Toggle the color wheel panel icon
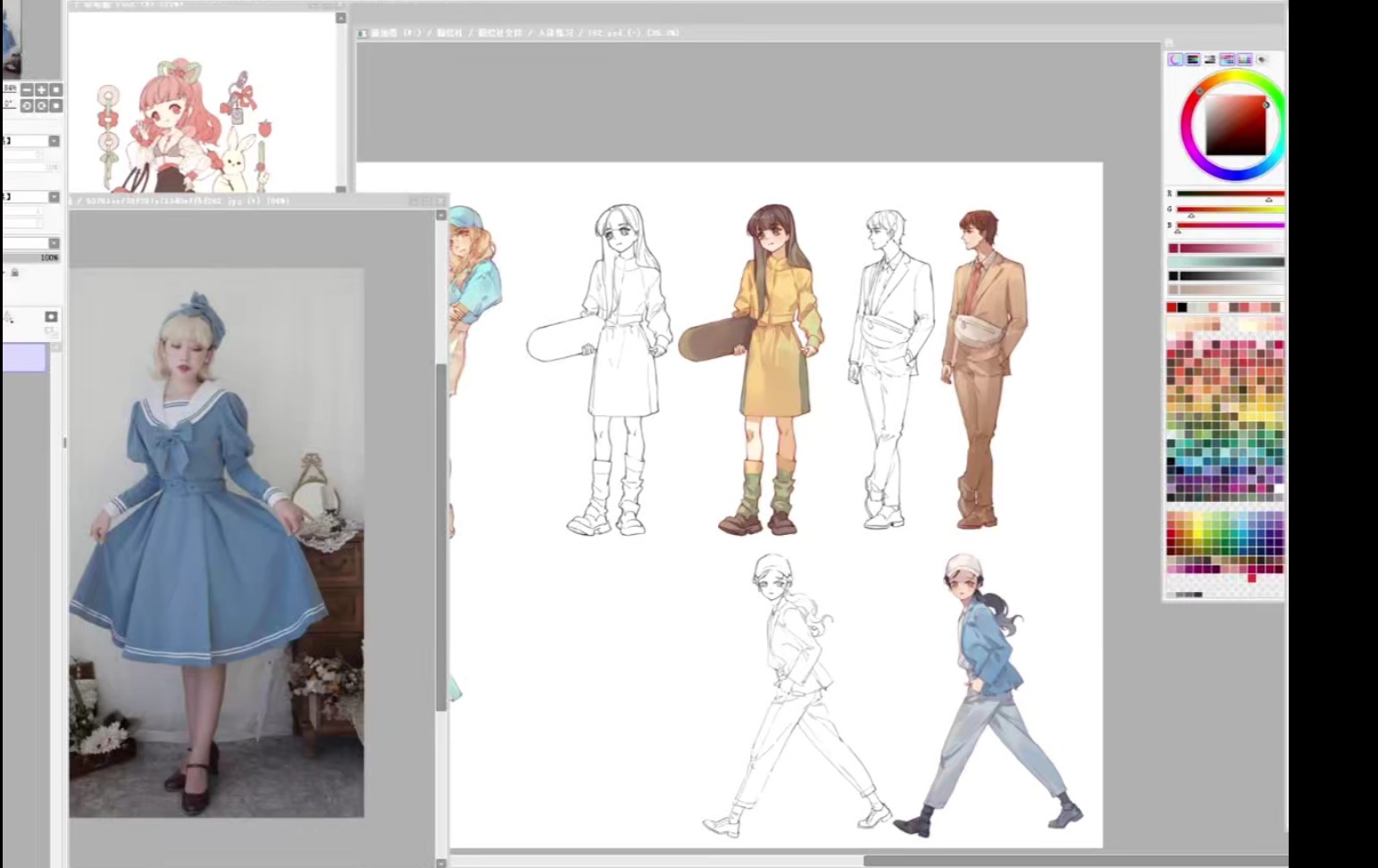The height and width of the screenshot is (868, 1378). (1176, 59)
